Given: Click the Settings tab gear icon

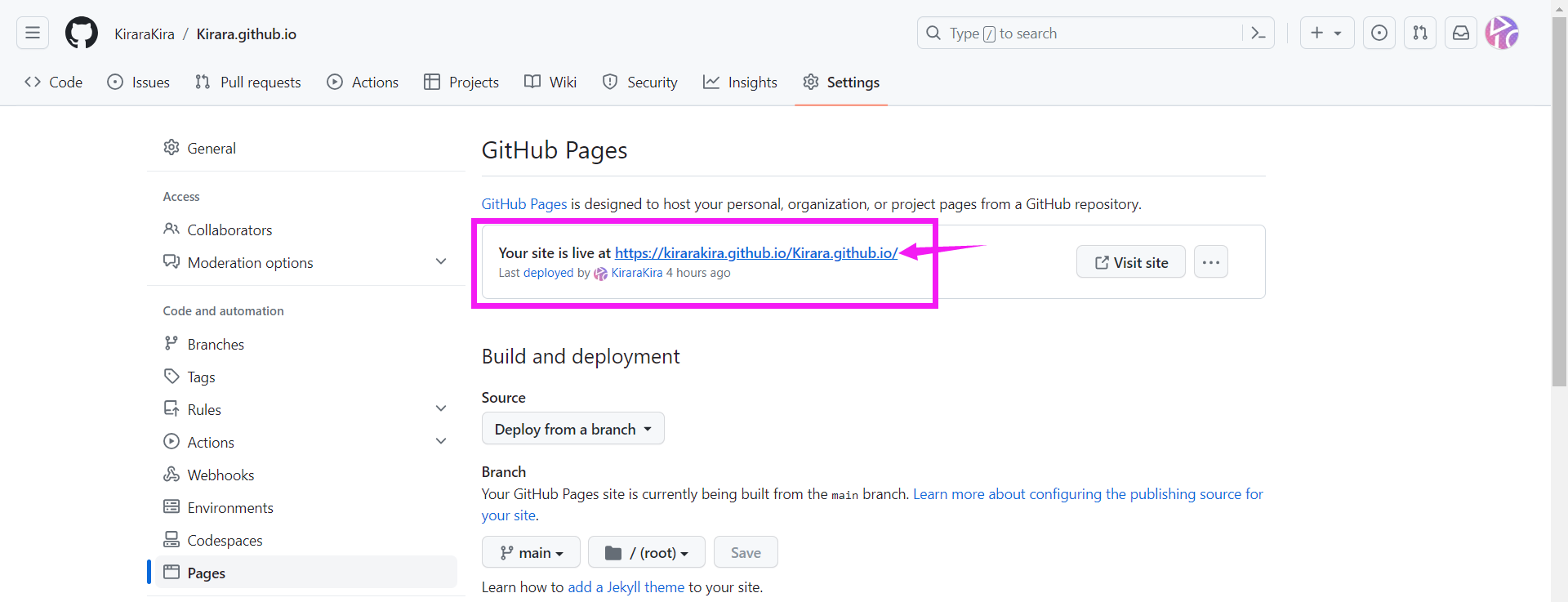Looking at the screenshot, I should coord(811,82).
